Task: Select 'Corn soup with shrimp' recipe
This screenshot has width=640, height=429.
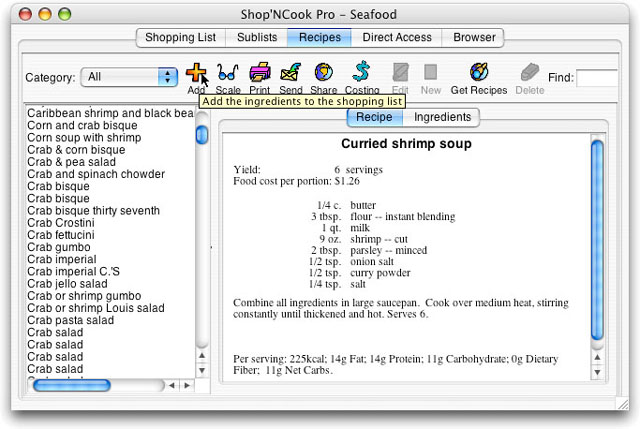Action: pos(84,138)
